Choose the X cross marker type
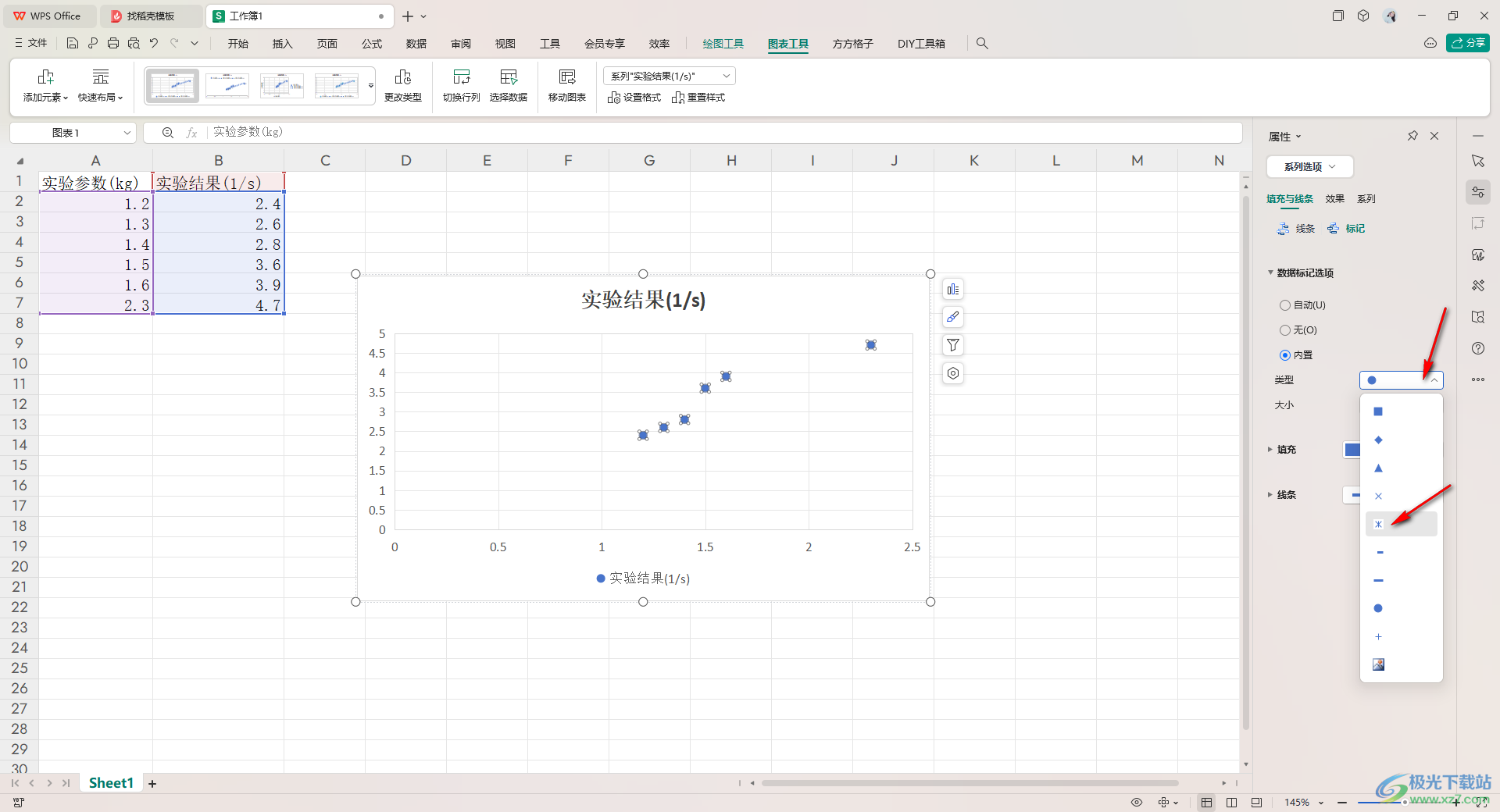 tap(1378, 496)
